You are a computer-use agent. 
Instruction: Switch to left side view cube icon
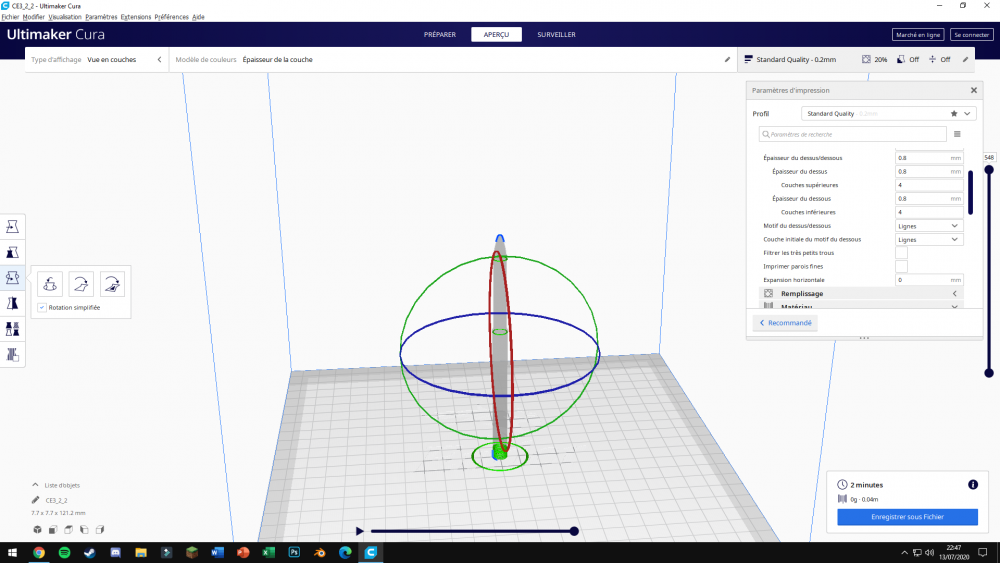pos(84,529)
